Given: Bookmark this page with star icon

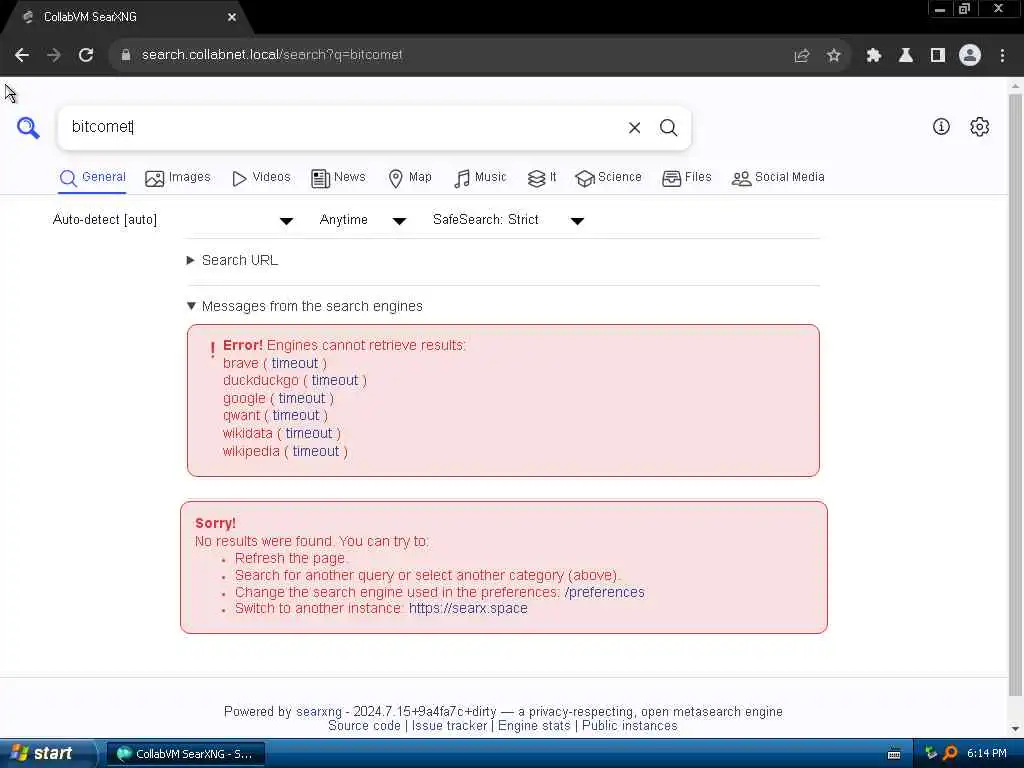Looking at the screenshot, I should 833,56.
